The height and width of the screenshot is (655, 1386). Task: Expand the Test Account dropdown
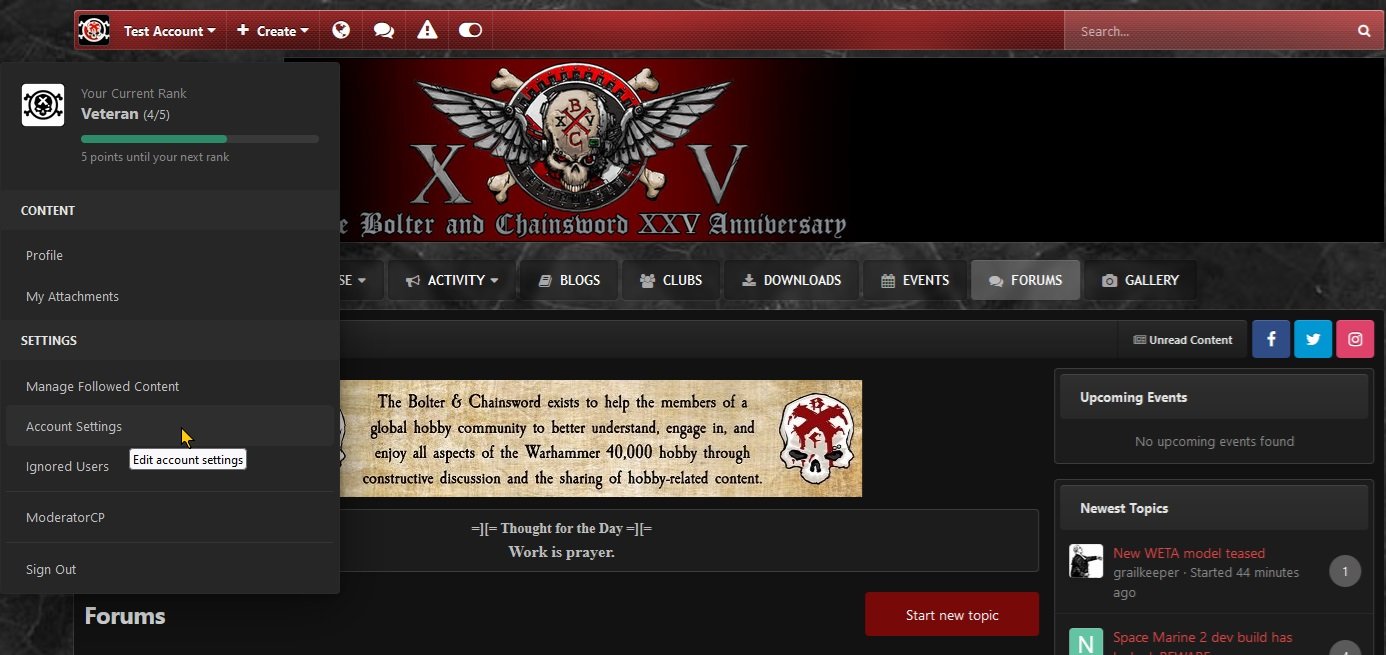(169, 31)
